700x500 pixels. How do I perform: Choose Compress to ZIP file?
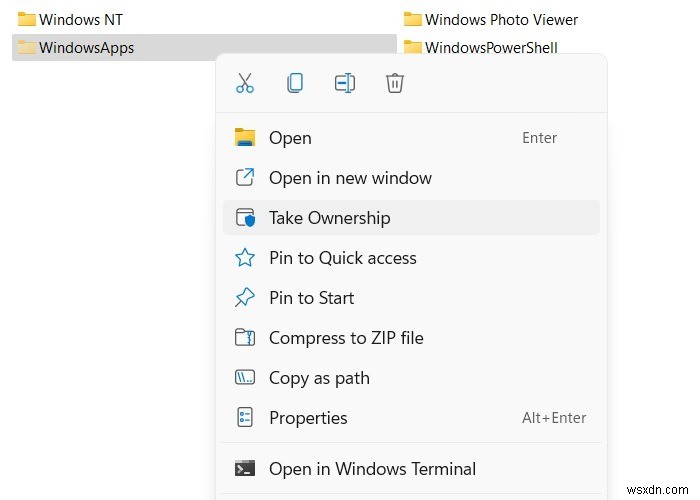click(411, 338)
